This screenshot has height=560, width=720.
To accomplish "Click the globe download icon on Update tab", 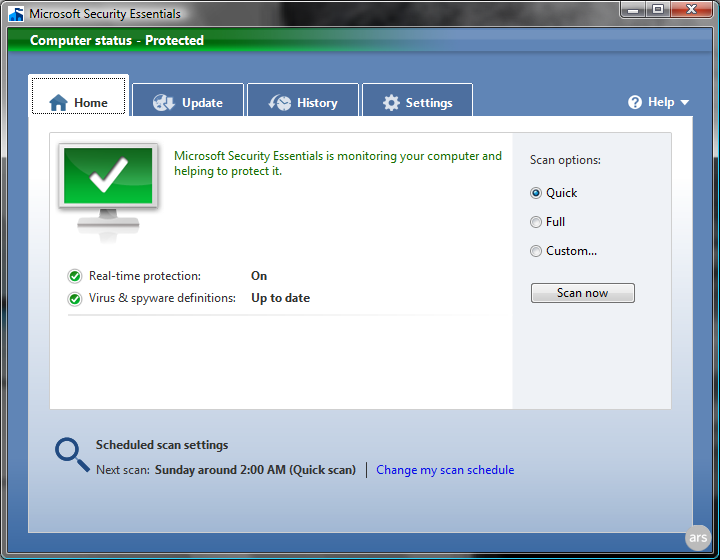I will pos(164,102).
